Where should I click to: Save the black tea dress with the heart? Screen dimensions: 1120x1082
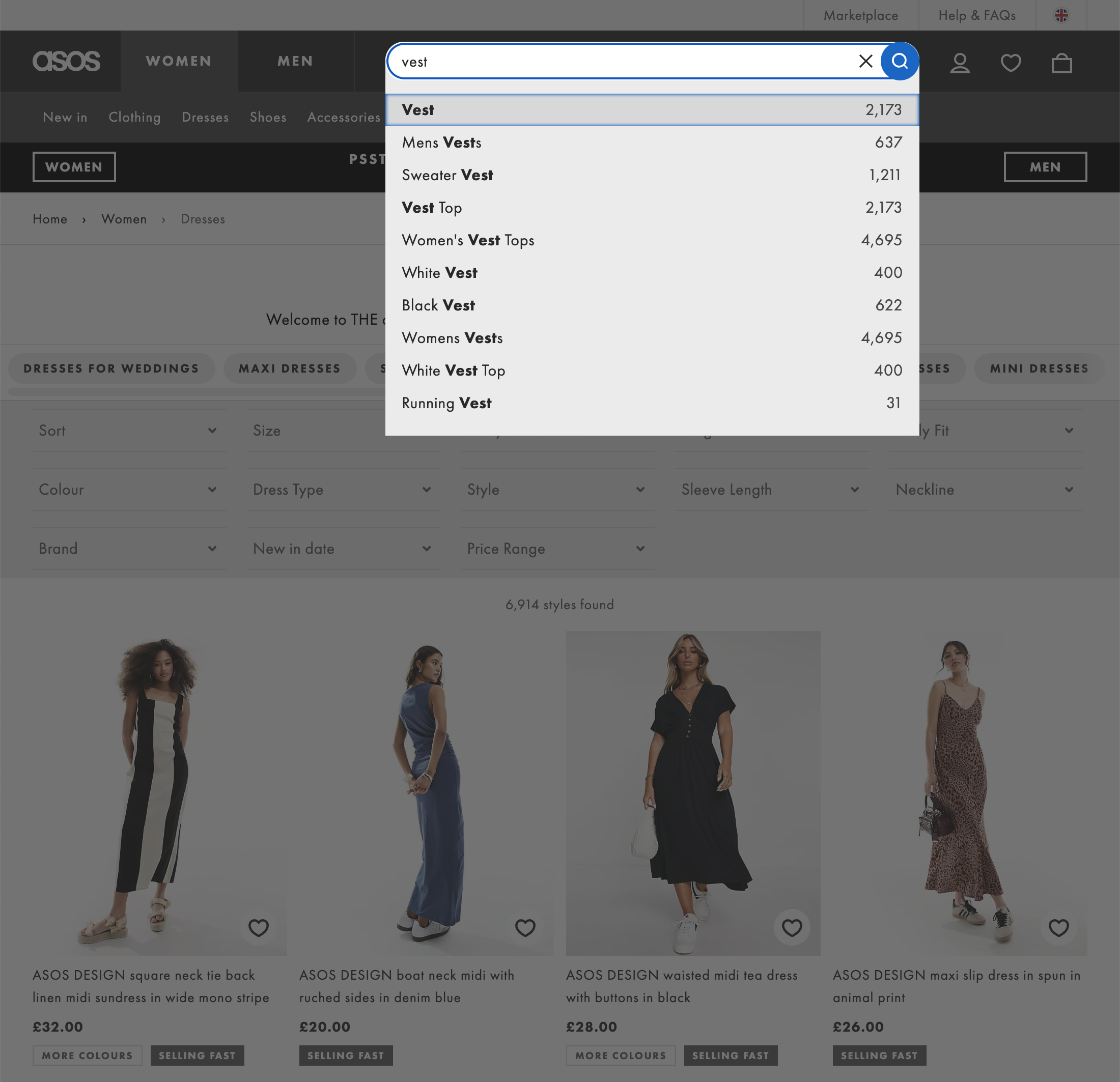[792, 927]
